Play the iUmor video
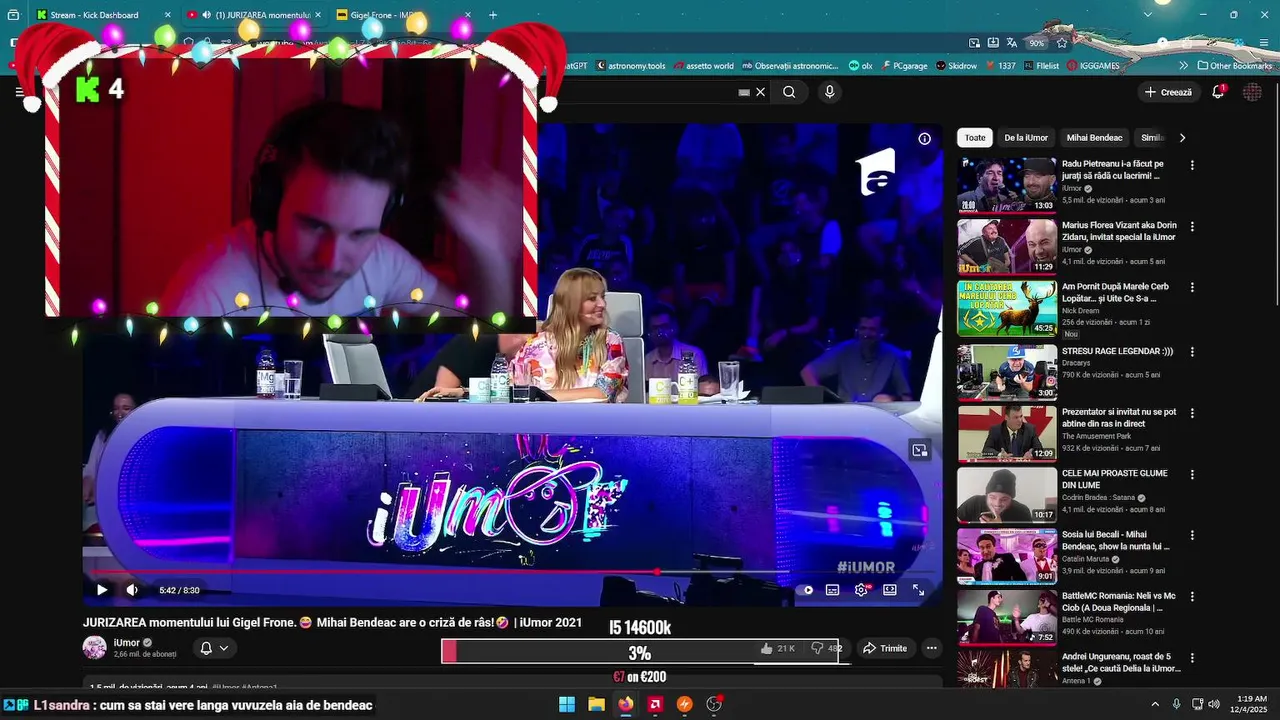The height and width of the screenshot is (720, 1280). coord(101,590)
